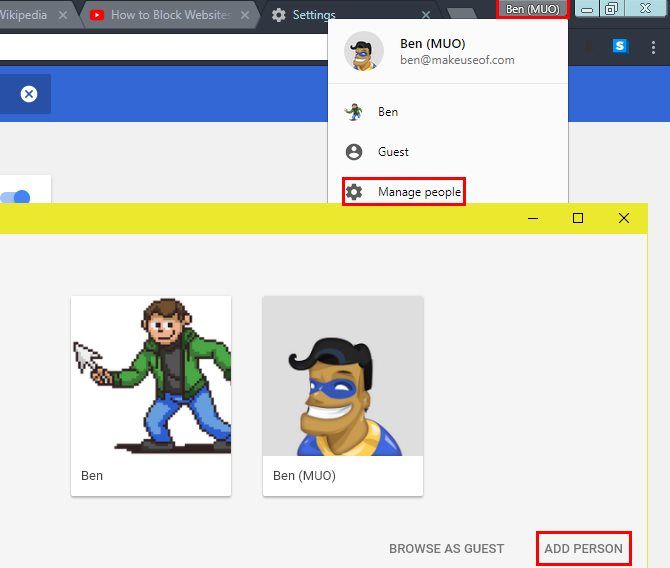The width and height of the screenshot is (670, 568).
Task: Click the Ben label under first card
Action: (x=92, y=476)
